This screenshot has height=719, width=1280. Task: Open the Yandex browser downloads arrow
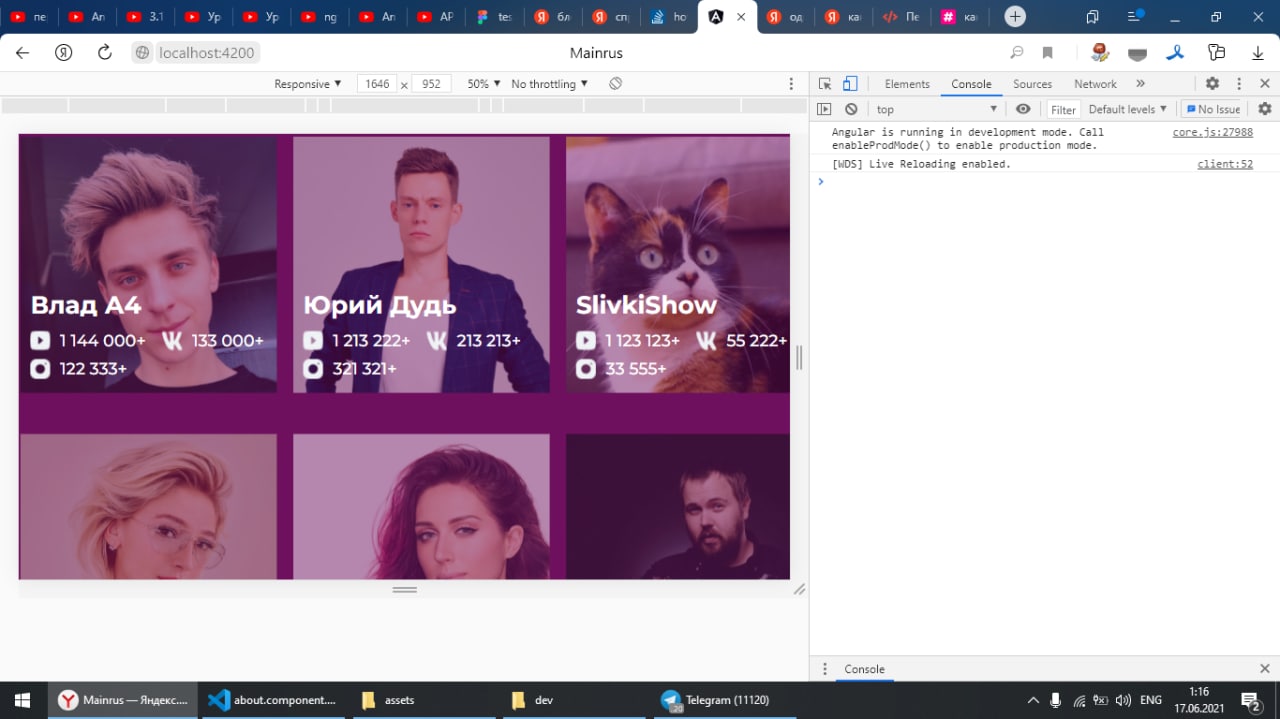pyautogui.click(x=1258, y=53)
